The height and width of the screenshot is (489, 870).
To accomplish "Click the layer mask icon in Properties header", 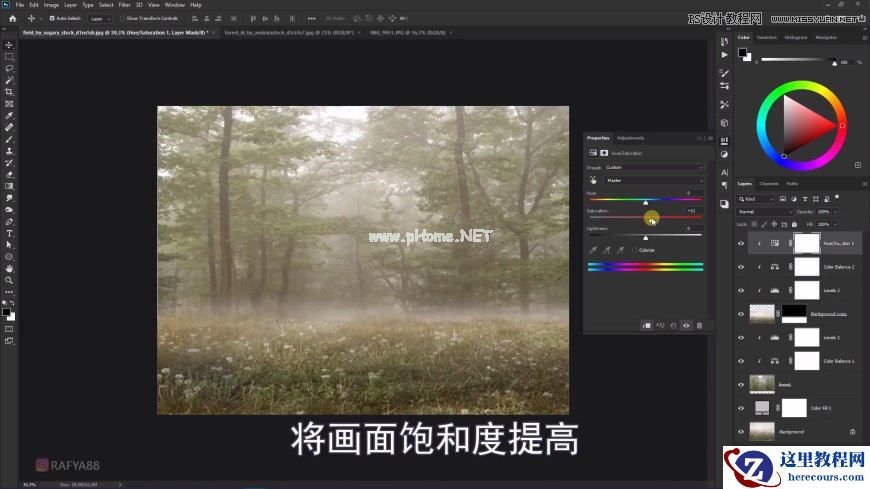I will point(604,153).
